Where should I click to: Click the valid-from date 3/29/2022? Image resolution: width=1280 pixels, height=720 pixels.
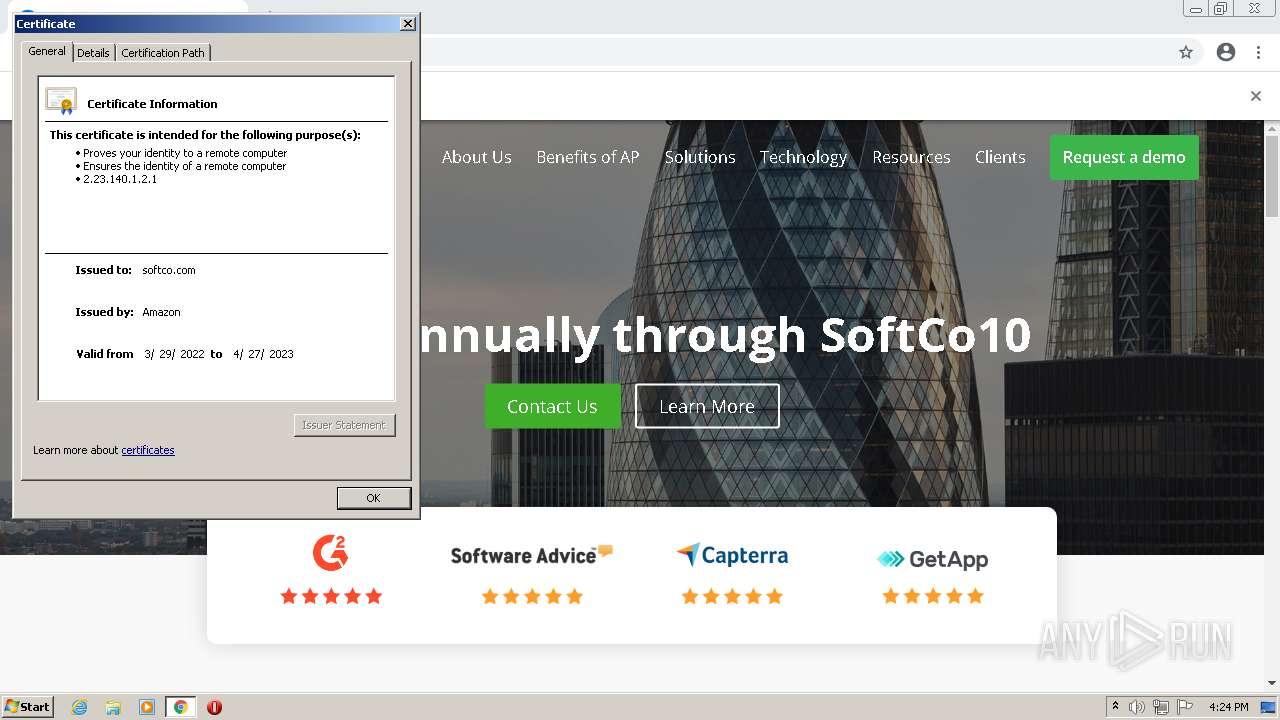pos(174,354)
